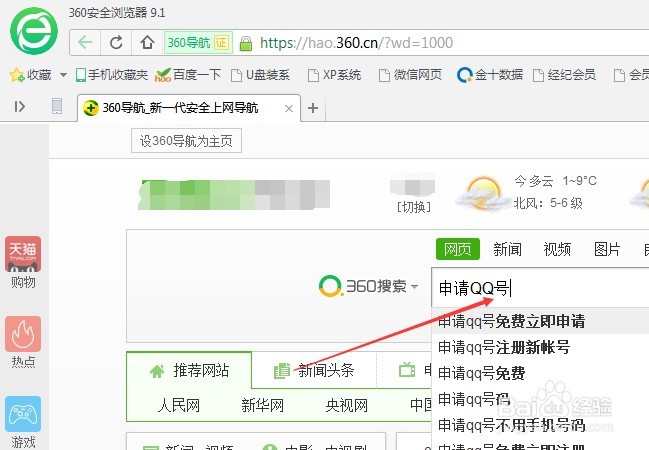Click the 360导航 certificate badge in the address bar

(x=198, y=42)
